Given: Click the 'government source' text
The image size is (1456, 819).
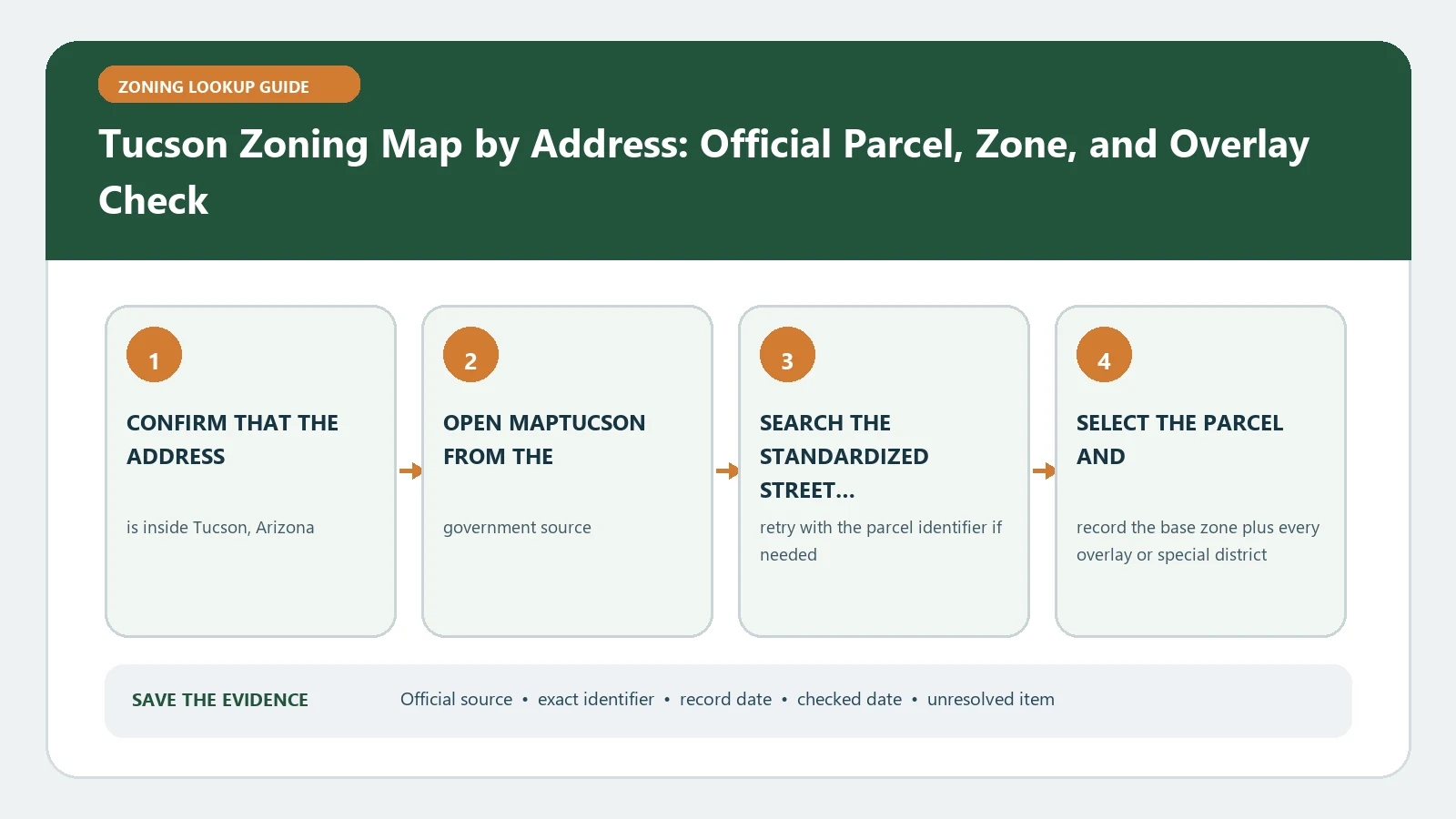Looking at the screenshot, I should [x=517, y=528].
